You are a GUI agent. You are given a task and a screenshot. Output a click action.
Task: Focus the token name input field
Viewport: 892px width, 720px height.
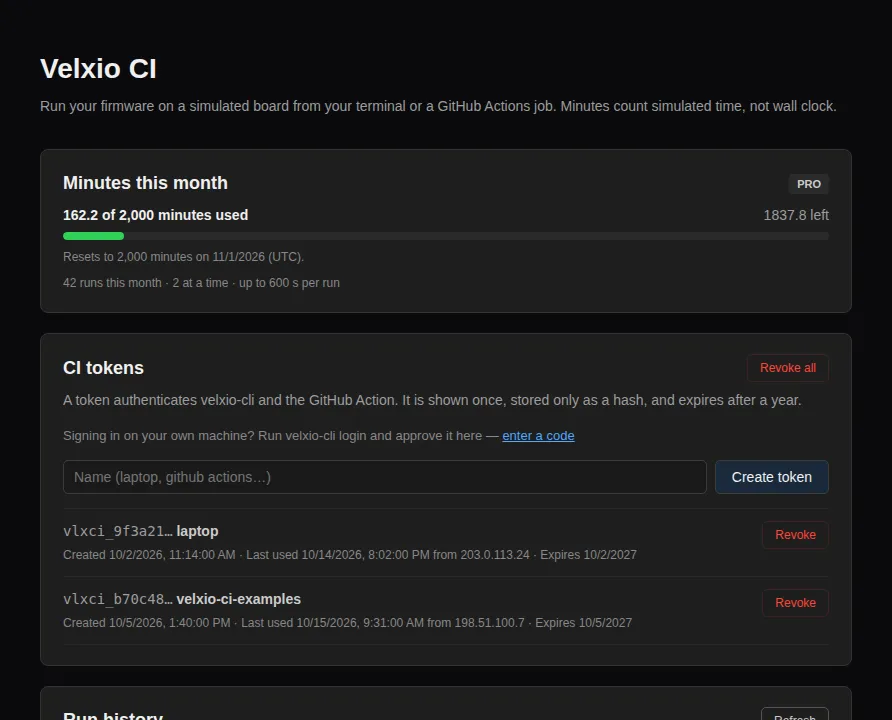385,477
